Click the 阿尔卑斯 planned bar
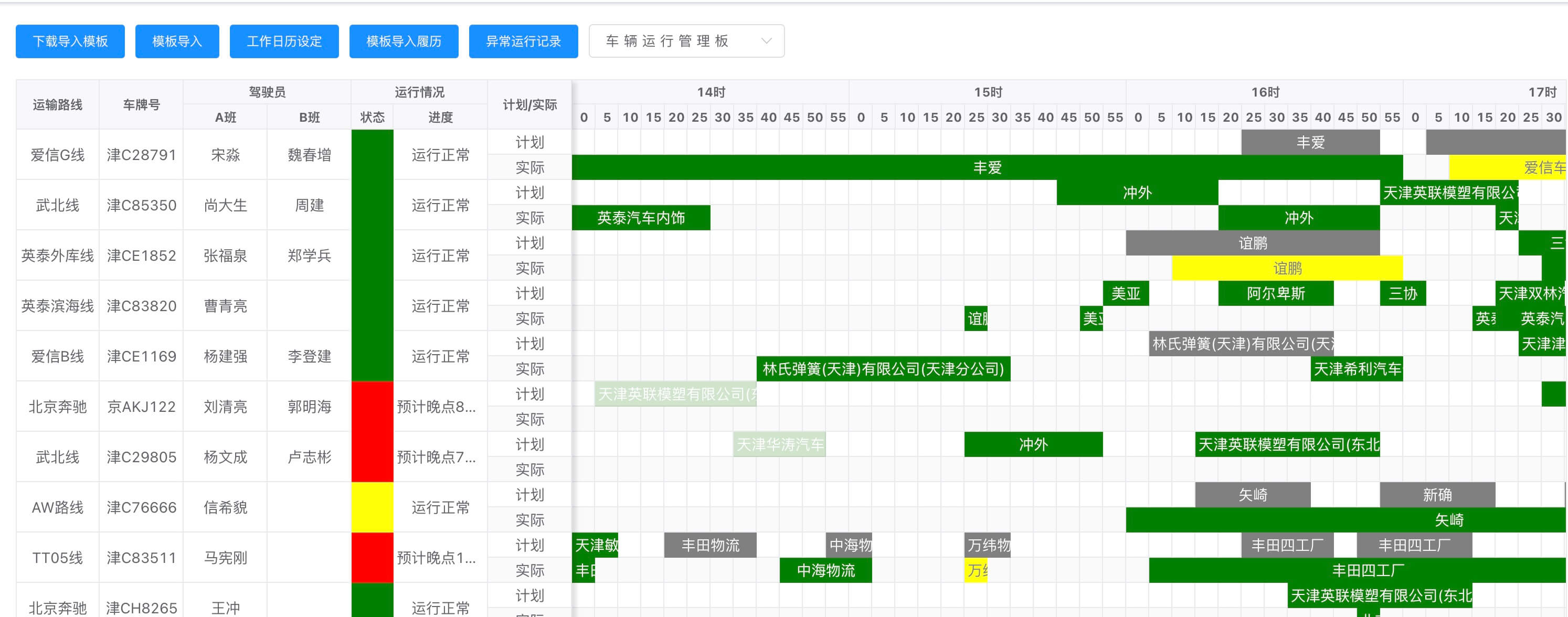The height and width of the screenshot is (617, 1568). pos(1276,293)
